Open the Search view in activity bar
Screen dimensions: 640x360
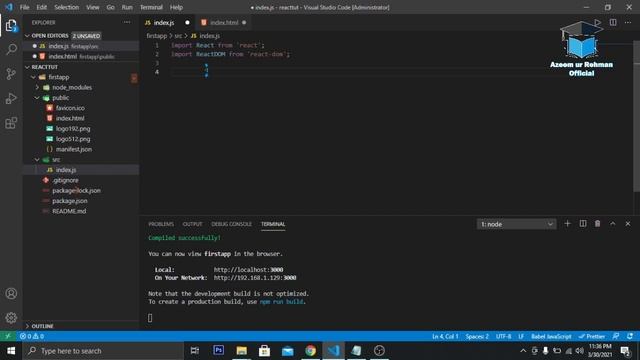(x=11, y=50)
